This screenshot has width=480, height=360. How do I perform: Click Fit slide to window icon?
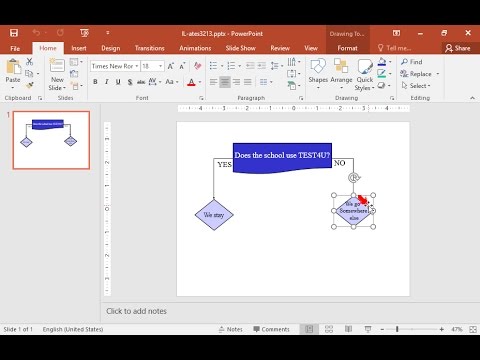click(473, 329)
